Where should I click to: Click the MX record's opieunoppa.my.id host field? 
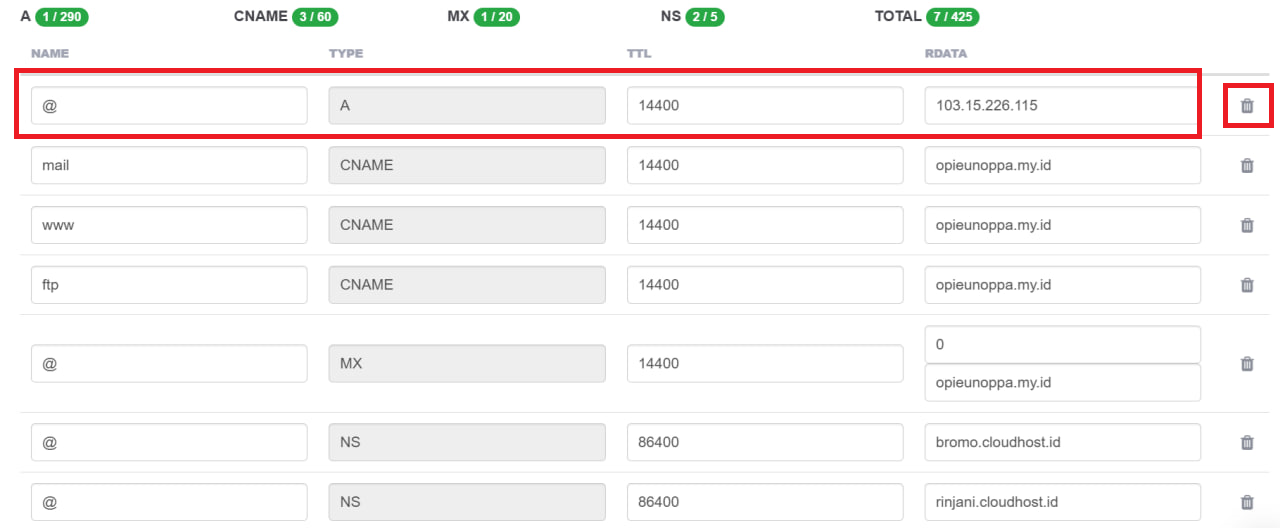tap(1063, 382)
